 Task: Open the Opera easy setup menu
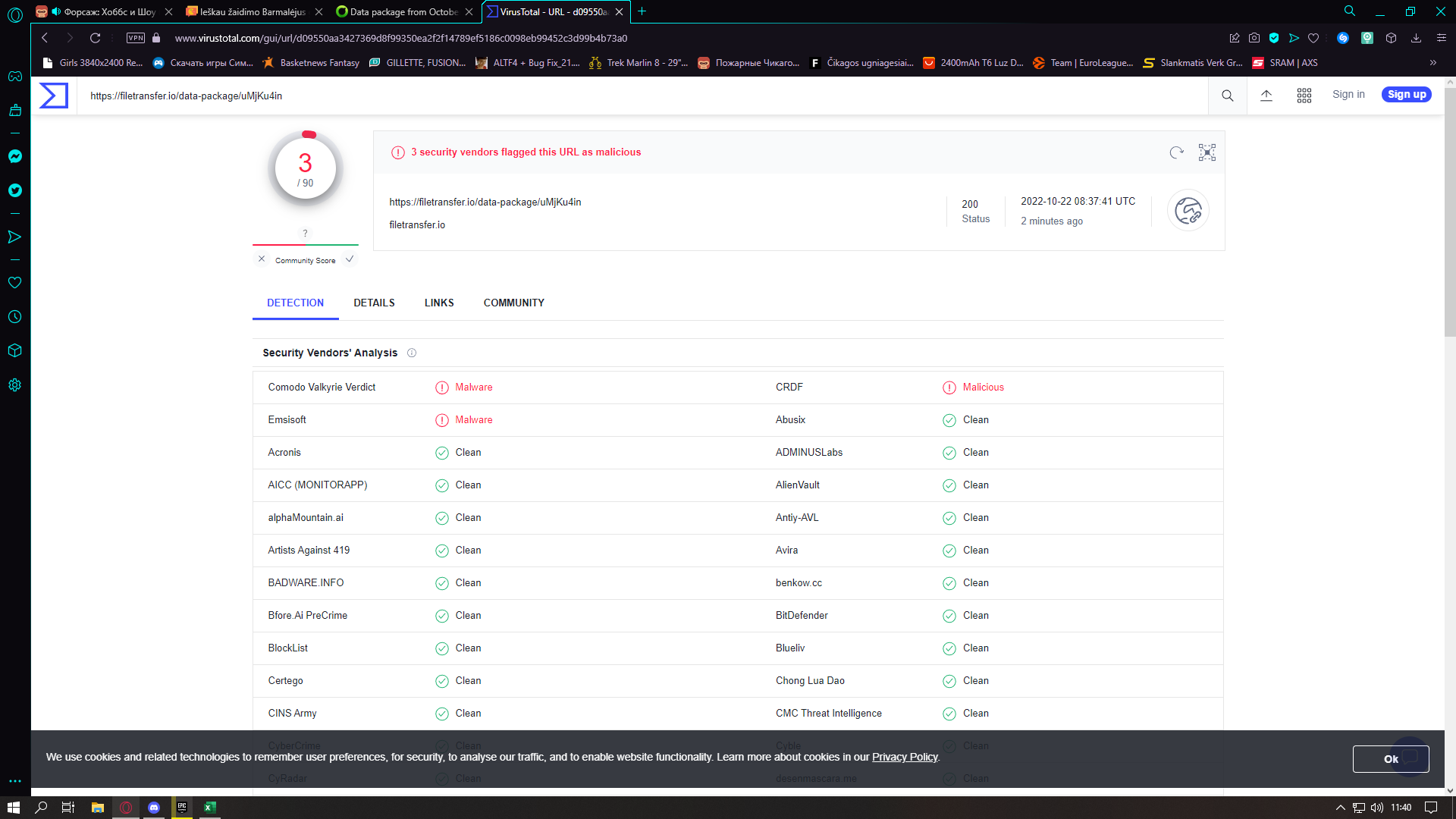coord(1442,38)
